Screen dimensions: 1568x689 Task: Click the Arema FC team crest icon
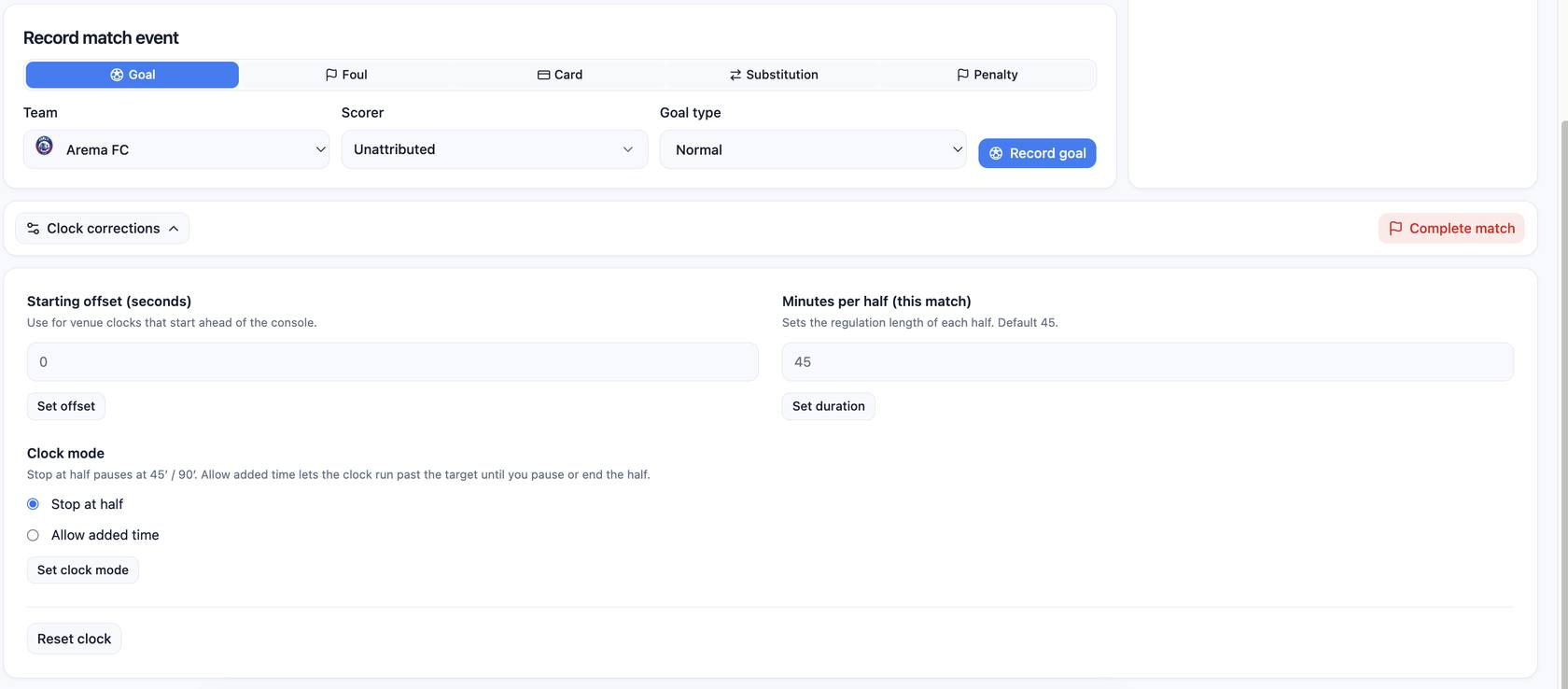coord(44,146)
